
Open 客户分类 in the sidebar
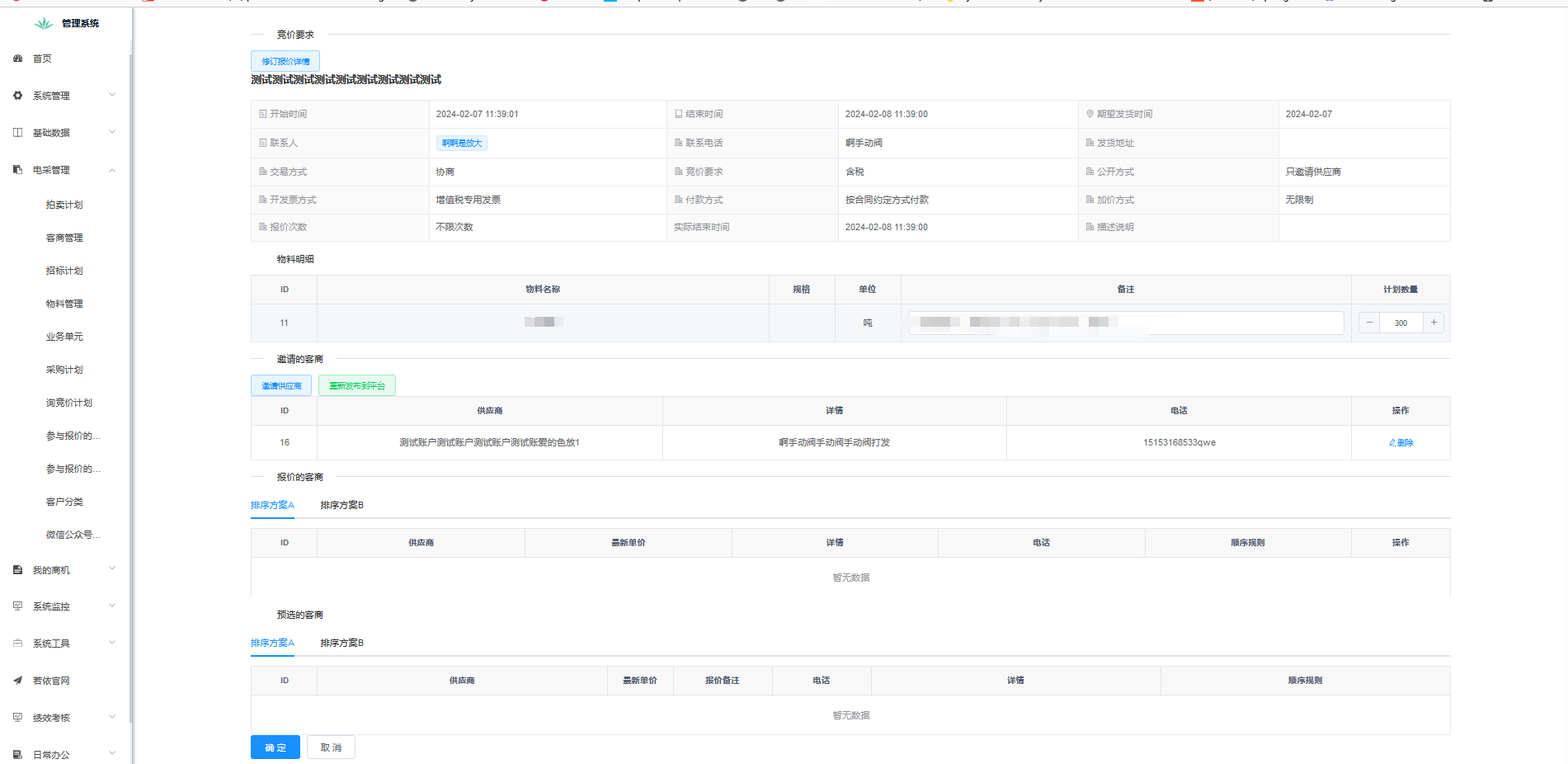coord(64,502)
